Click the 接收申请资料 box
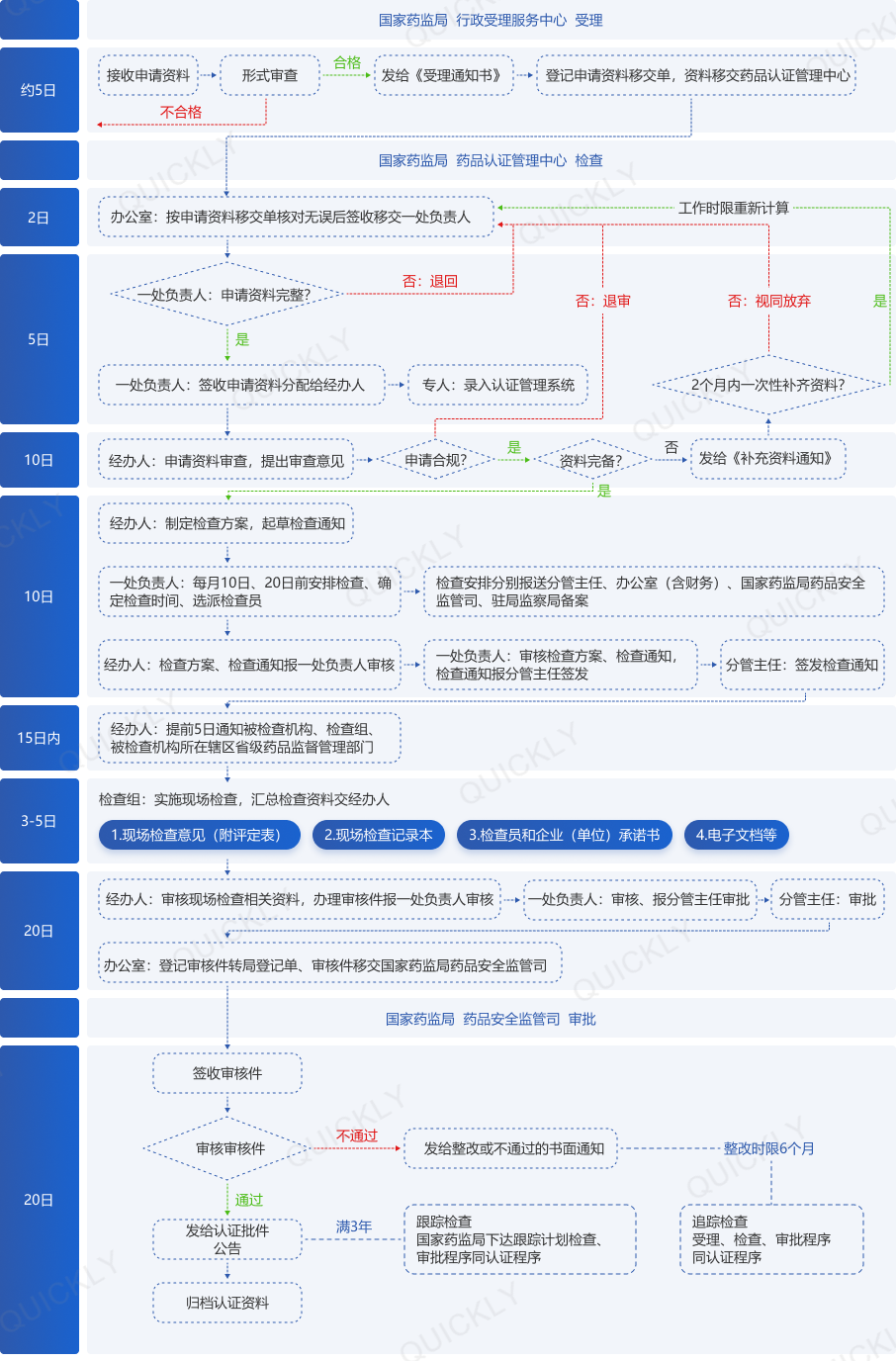Viewport: 896px width, 1361px height. (148, 75)
